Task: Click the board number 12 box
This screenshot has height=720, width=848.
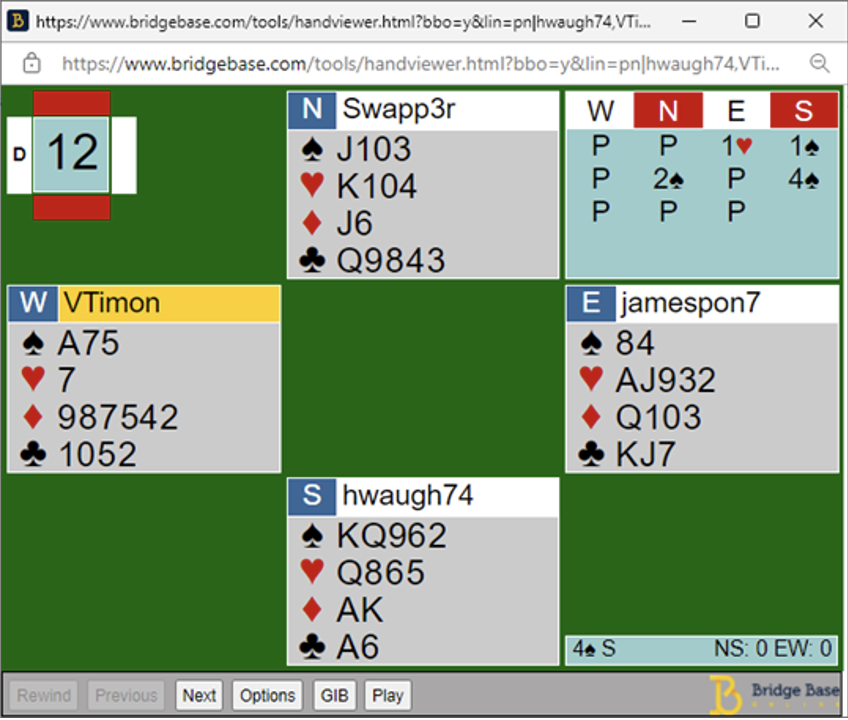Action: tap(71, 155)
